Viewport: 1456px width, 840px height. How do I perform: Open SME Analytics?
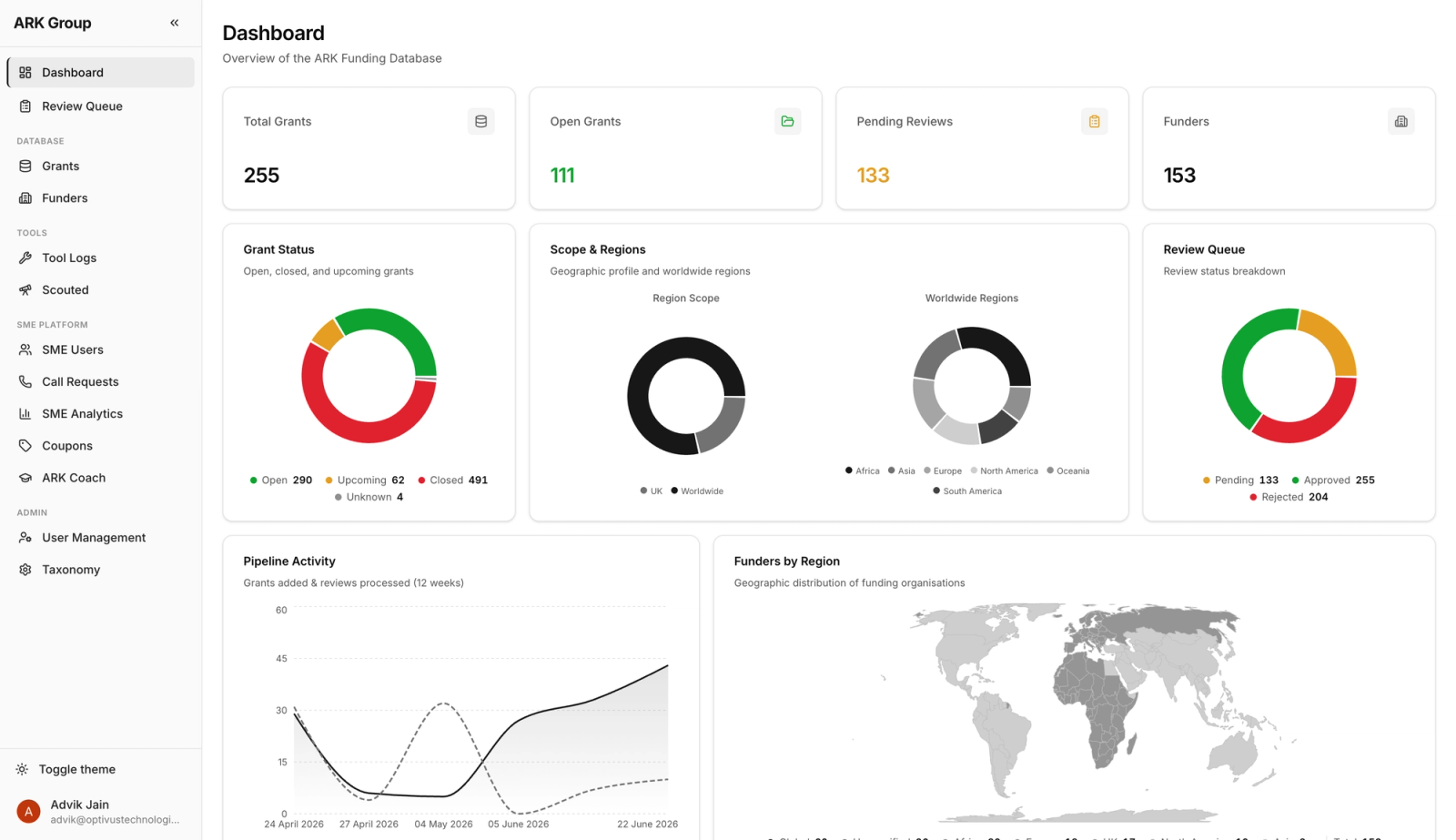coord(100,414)
